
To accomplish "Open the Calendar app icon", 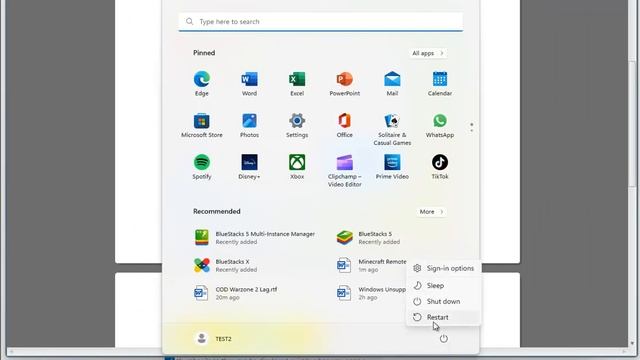I will click(440, 83).
